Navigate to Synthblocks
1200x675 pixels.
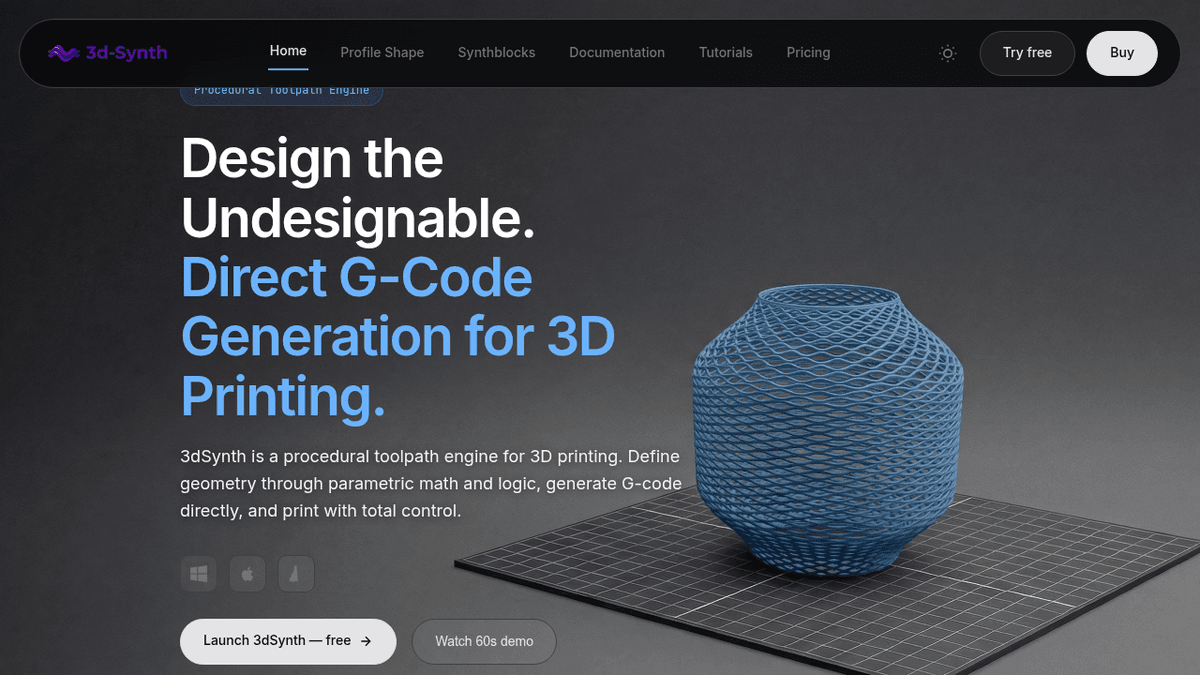pos(496,53)
